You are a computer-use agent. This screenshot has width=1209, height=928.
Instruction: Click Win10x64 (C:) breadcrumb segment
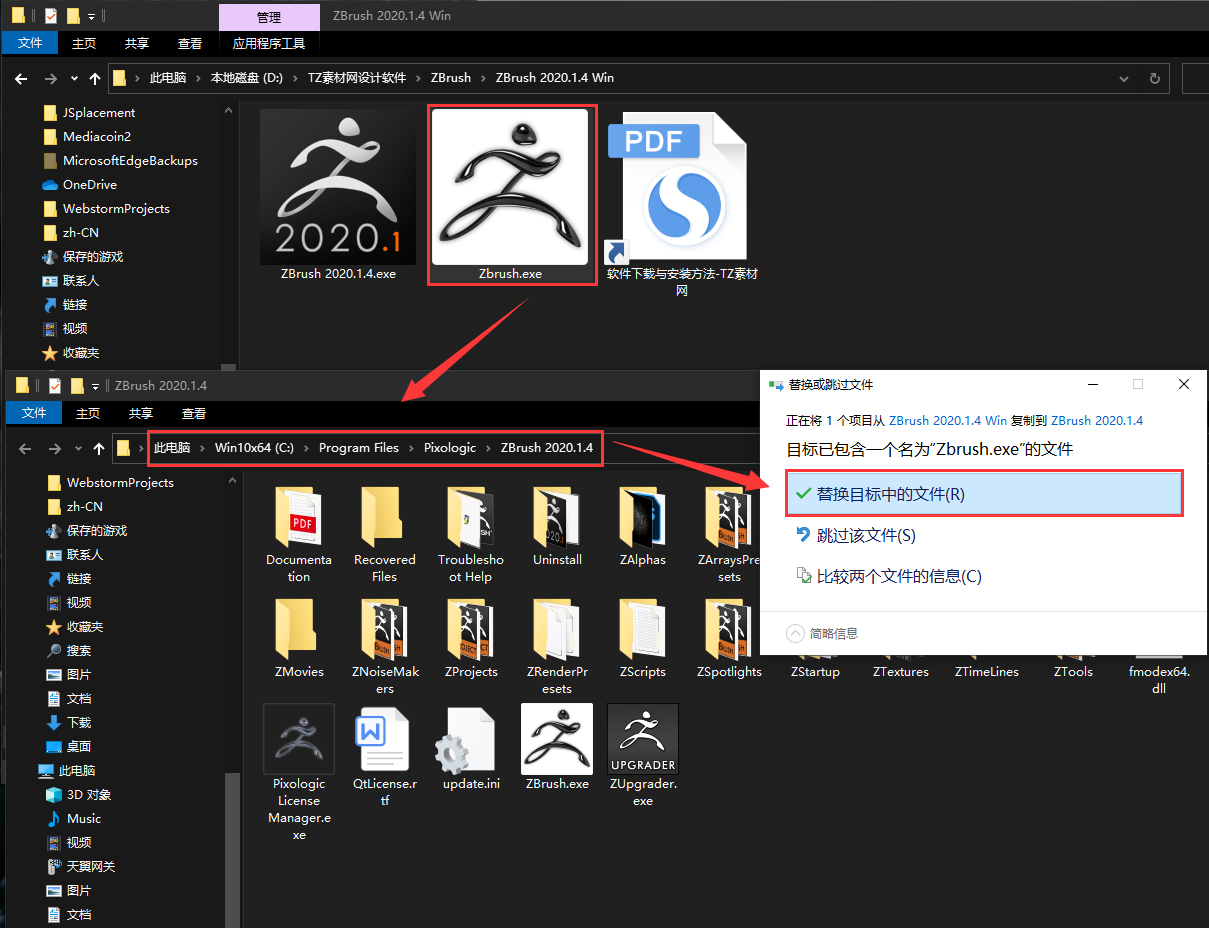pos(254,448)
